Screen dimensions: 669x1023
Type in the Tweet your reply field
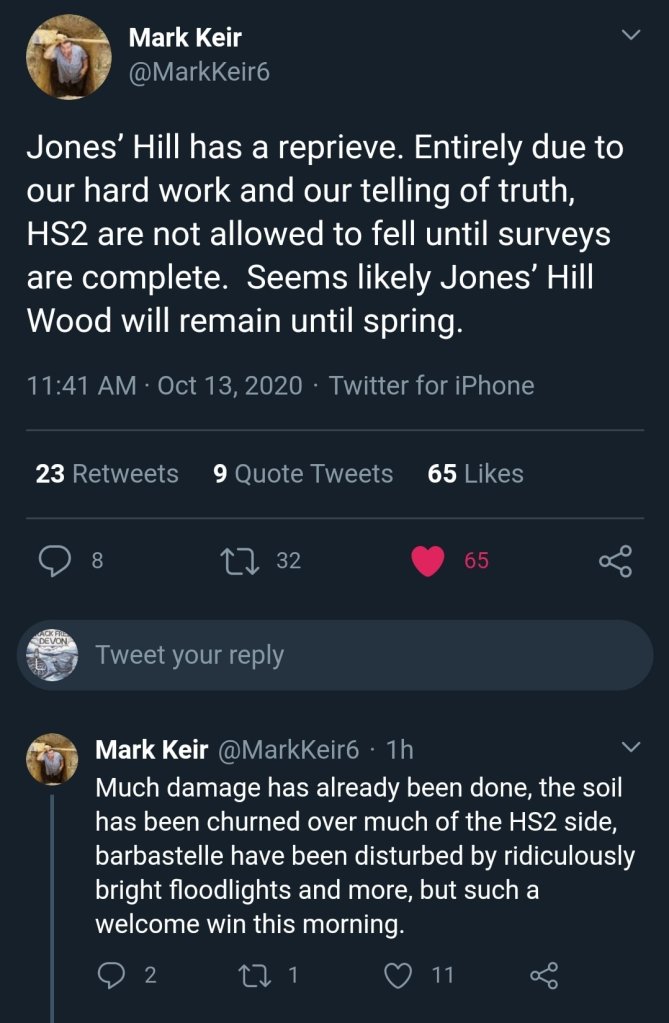(x=360, y=655)
